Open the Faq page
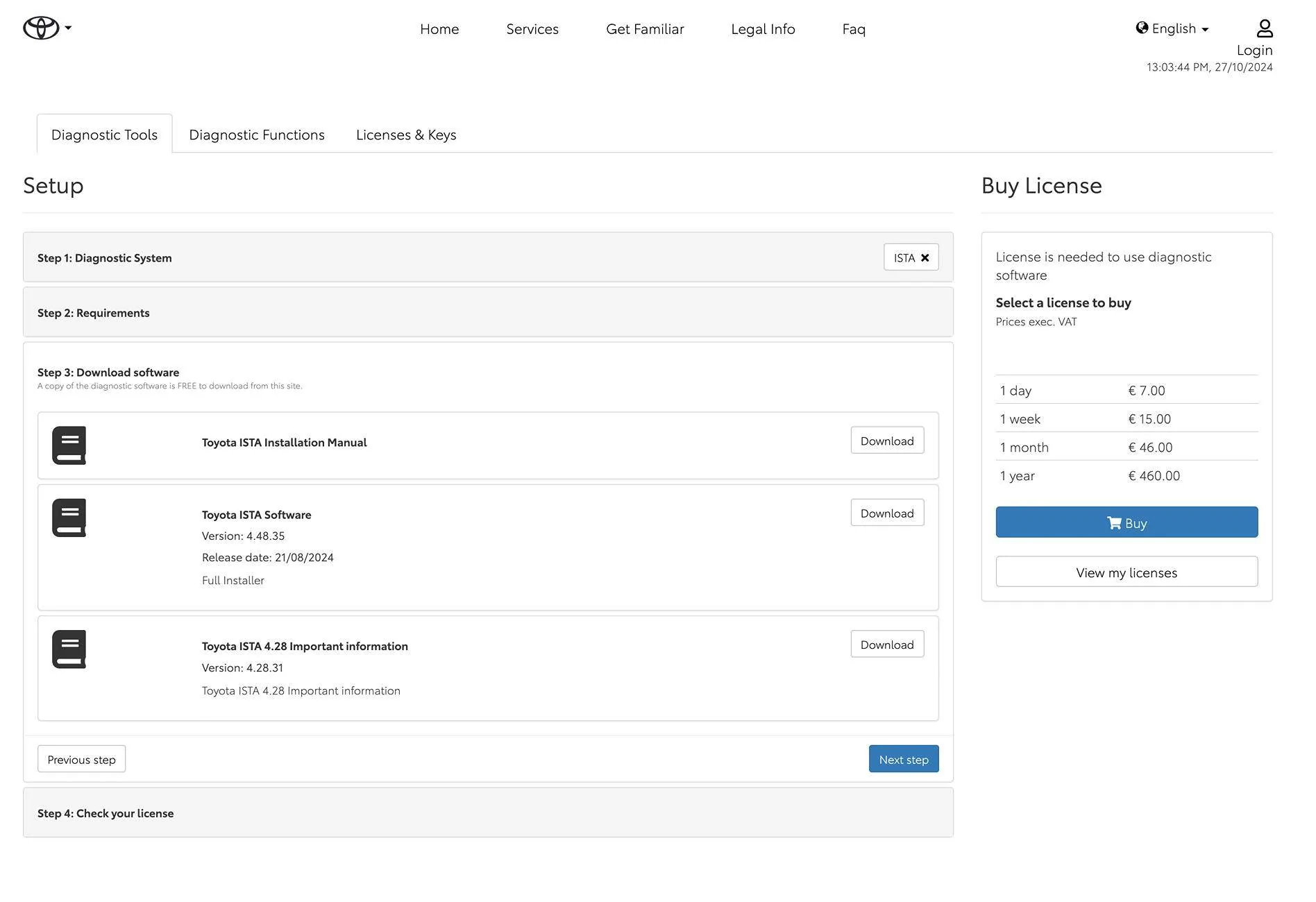Screen dimensions: 1316x902 (x=854, y=28)
